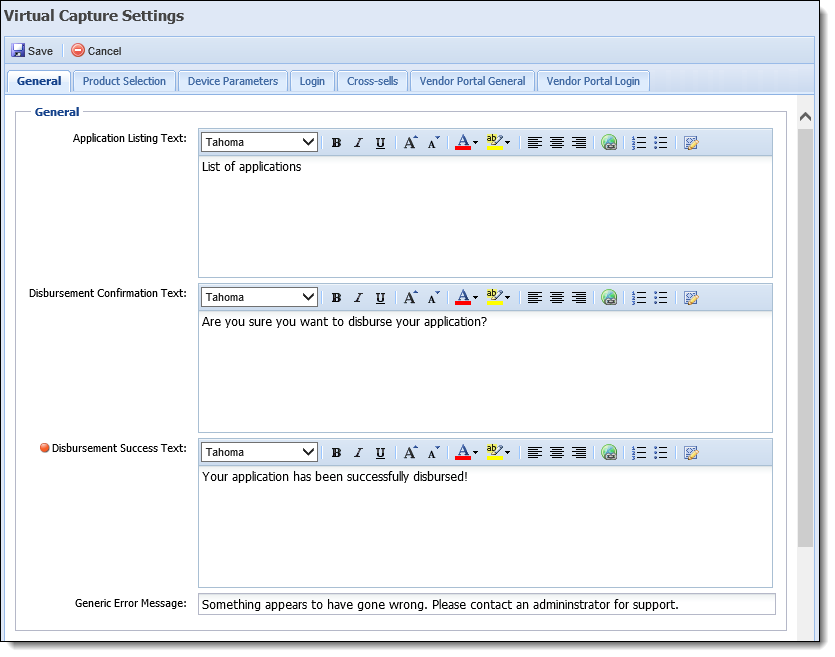Viewport: 835px width, 657px height.
Task: Switch to source edit in Disbursement Success editor
Action: (x=691, y=453)
